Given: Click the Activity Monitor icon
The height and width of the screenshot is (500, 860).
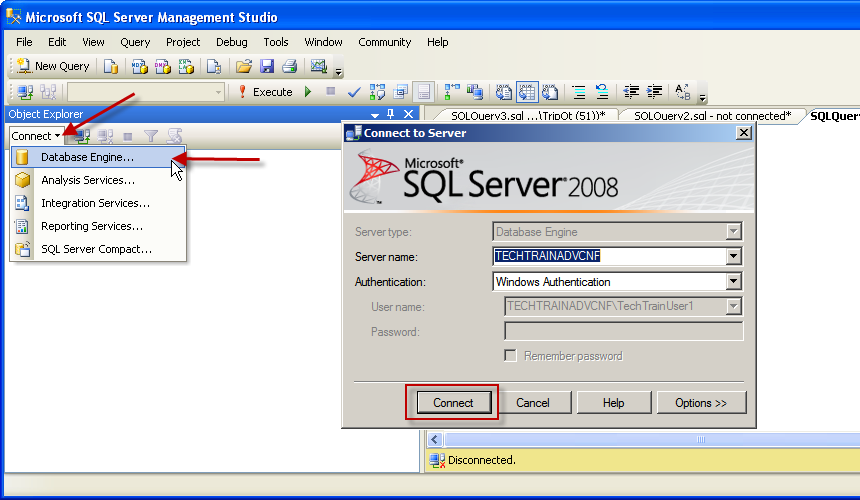Looking at the screenshot, I should pyautogui.click(x=319, y=66).
